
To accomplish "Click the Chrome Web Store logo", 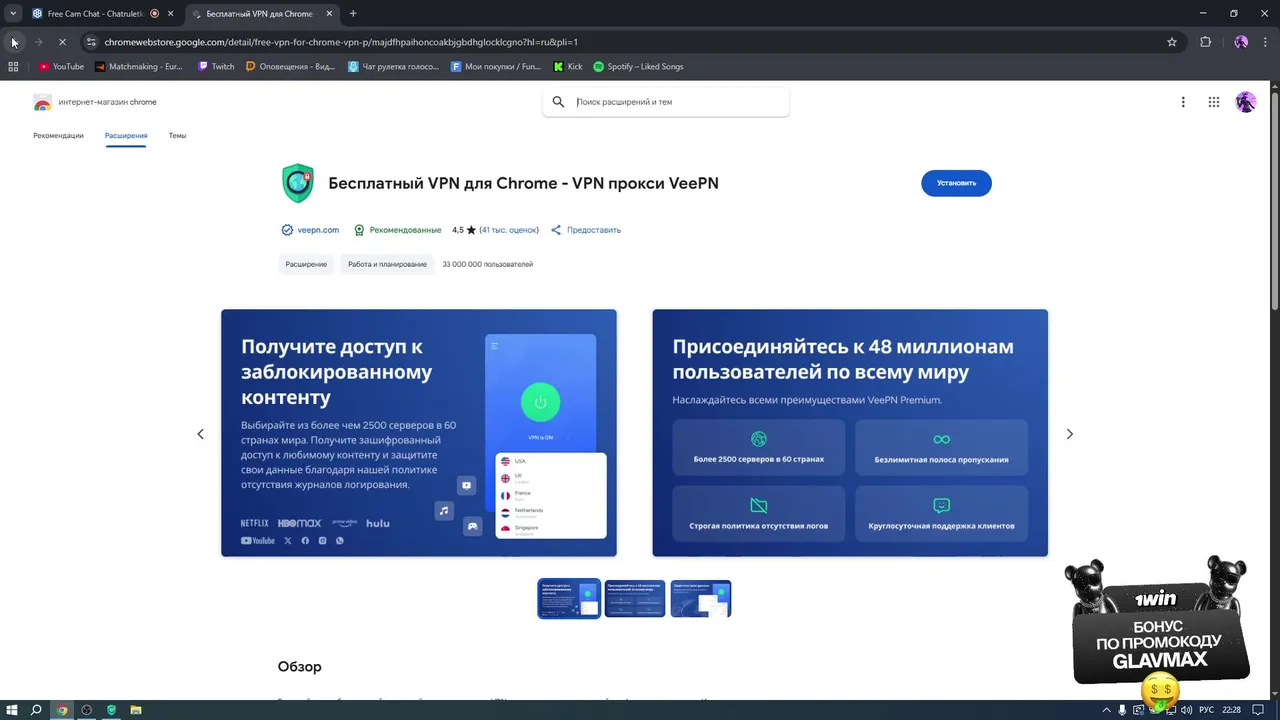I will pos(42,102).
